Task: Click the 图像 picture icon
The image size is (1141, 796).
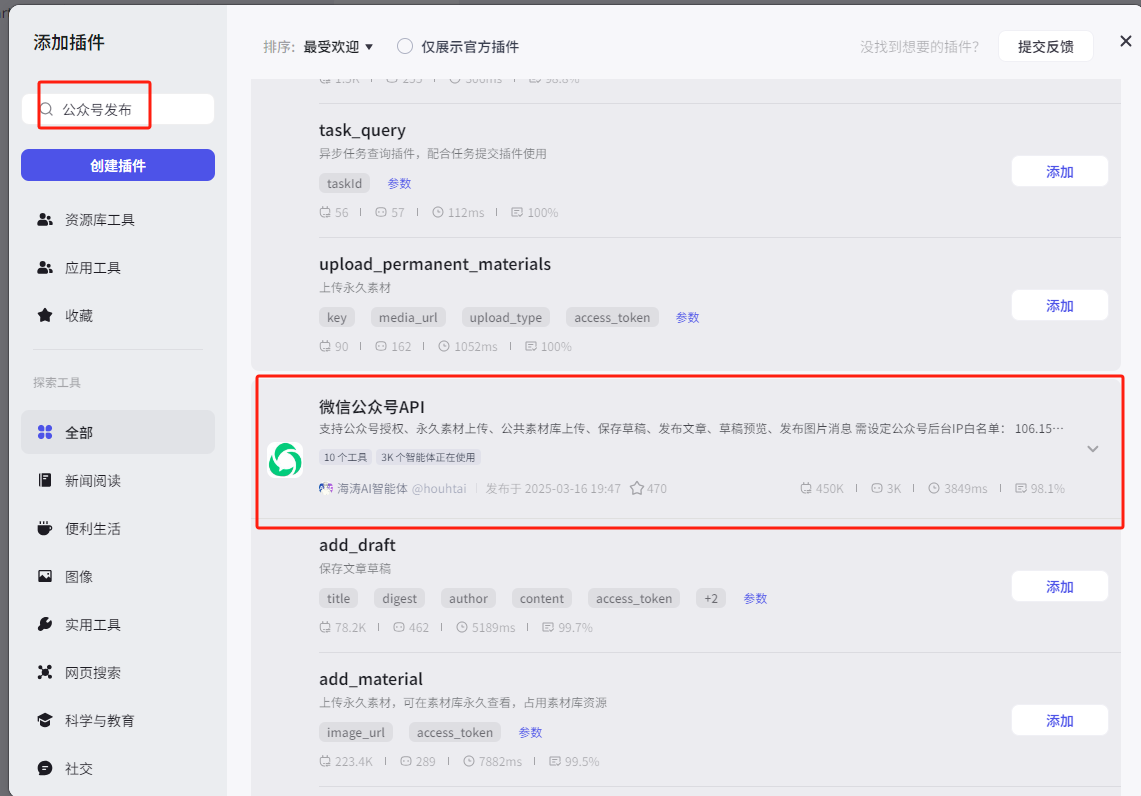Action: point(45,576)
